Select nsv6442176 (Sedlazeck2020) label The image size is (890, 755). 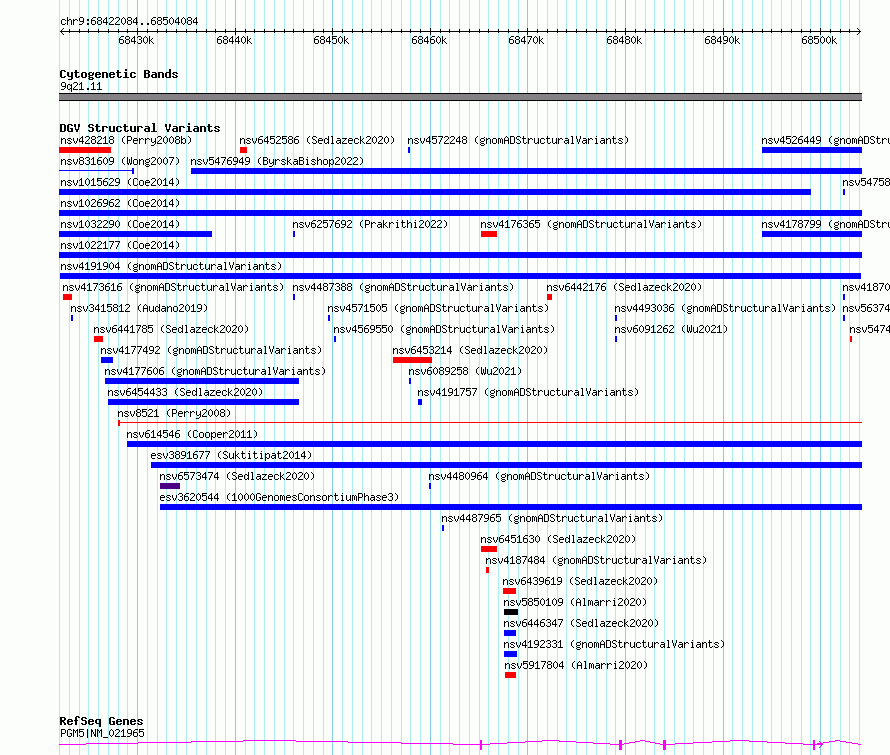click(x=624, y=287)
